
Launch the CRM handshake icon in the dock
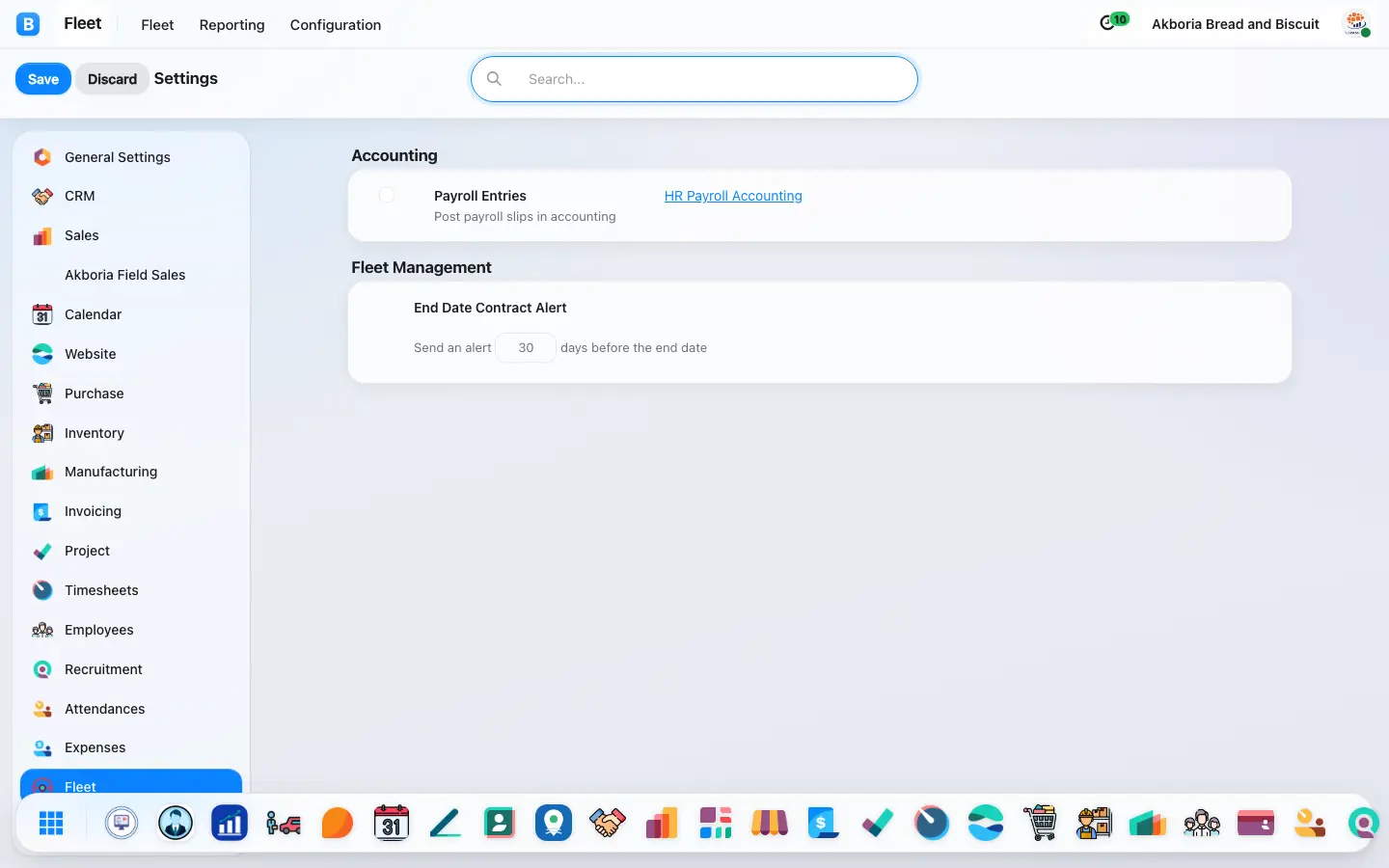pos(608,823)
